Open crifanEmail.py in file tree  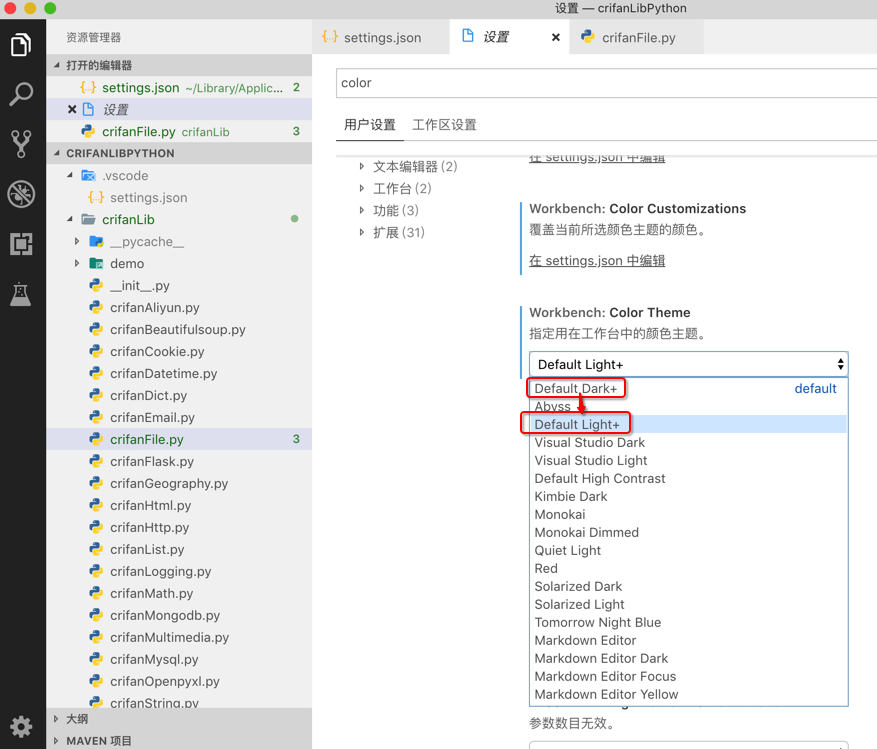point(179,417)
